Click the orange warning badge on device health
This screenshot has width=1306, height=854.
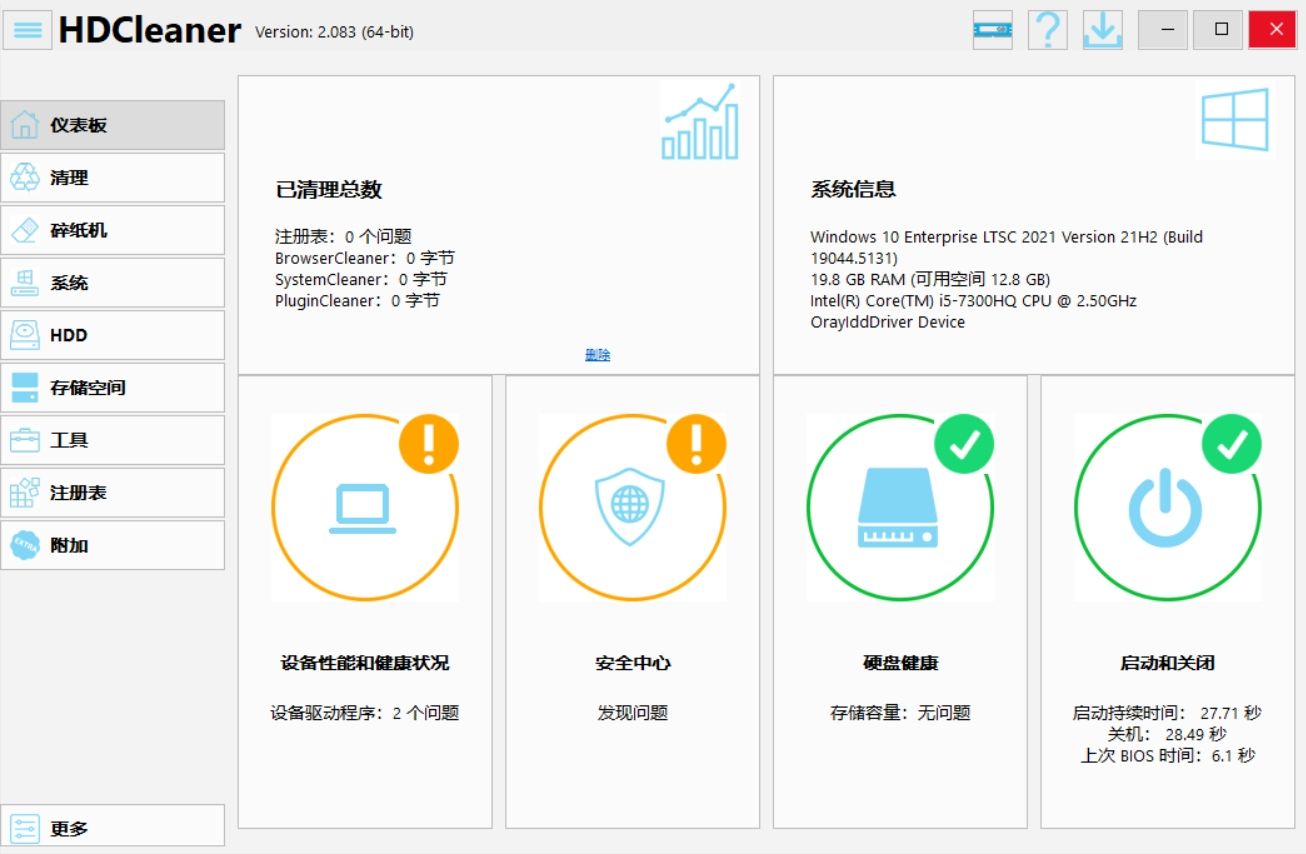point(429,443)
